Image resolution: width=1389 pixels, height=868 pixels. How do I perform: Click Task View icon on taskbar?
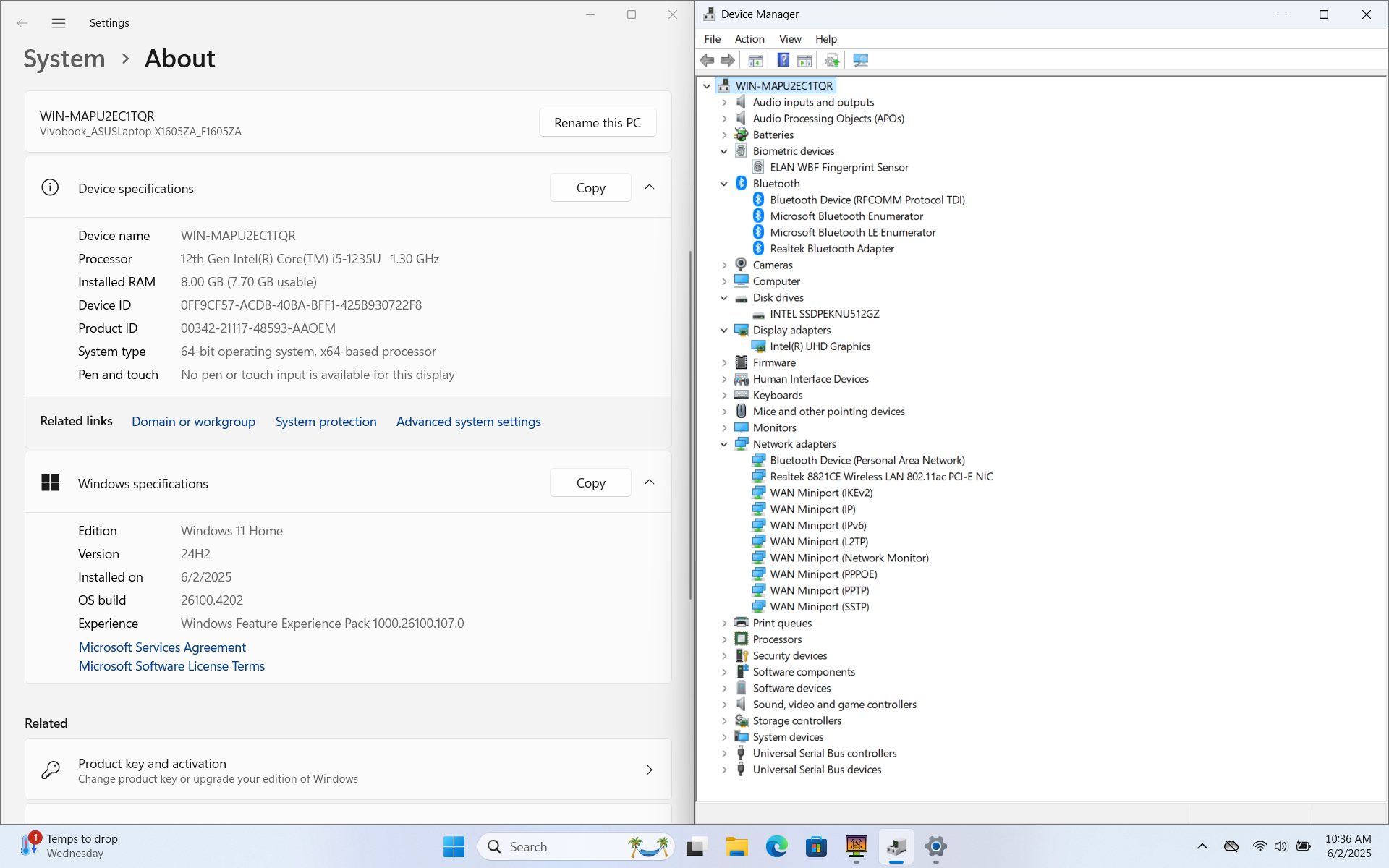[696, 846]
